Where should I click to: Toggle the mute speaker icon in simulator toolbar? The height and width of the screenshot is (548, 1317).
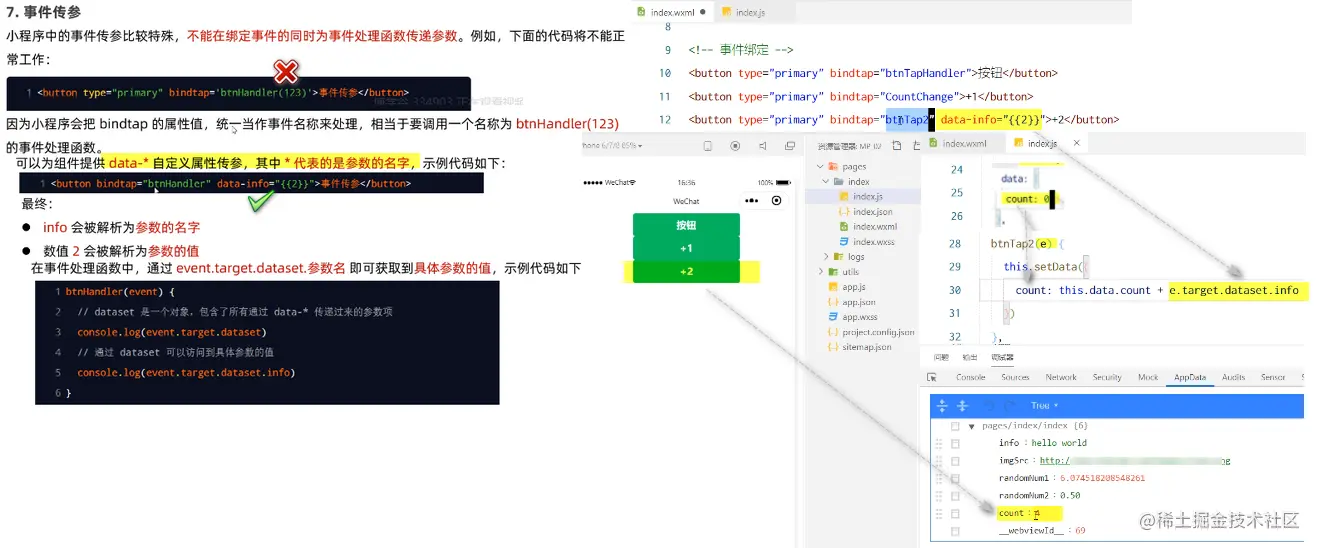point(762,146)
